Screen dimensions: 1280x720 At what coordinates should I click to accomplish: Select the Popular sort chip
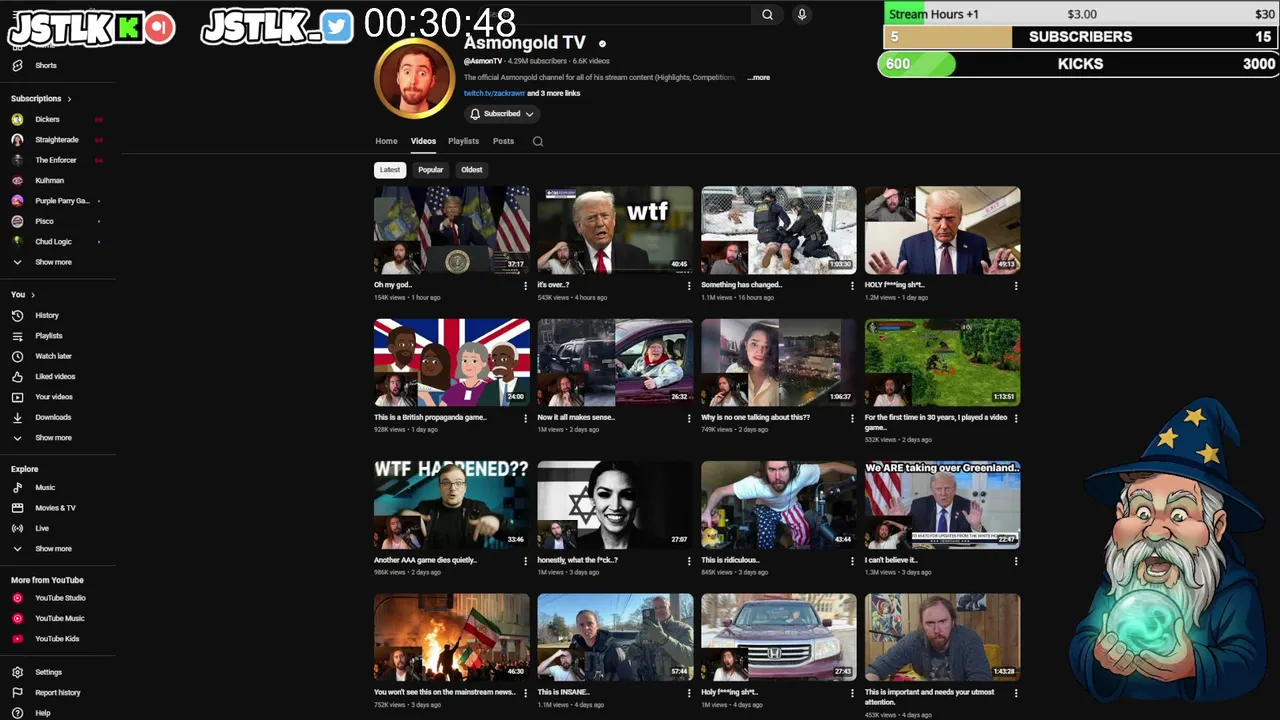430,170
